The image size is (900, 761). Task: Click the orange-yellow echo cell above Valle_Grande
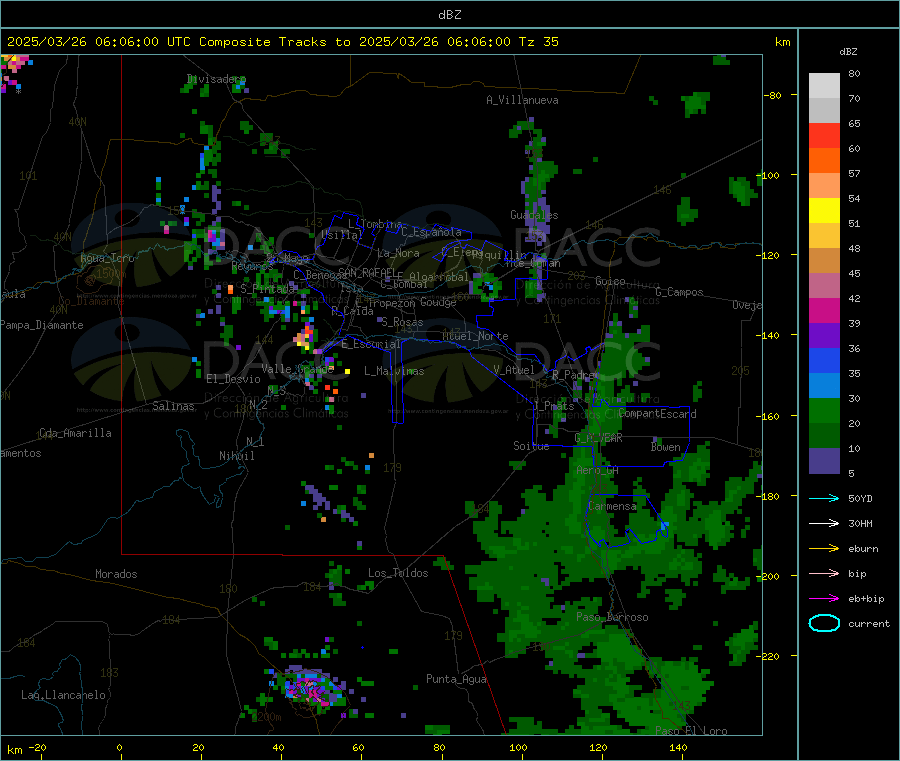(x=304, y=336)
